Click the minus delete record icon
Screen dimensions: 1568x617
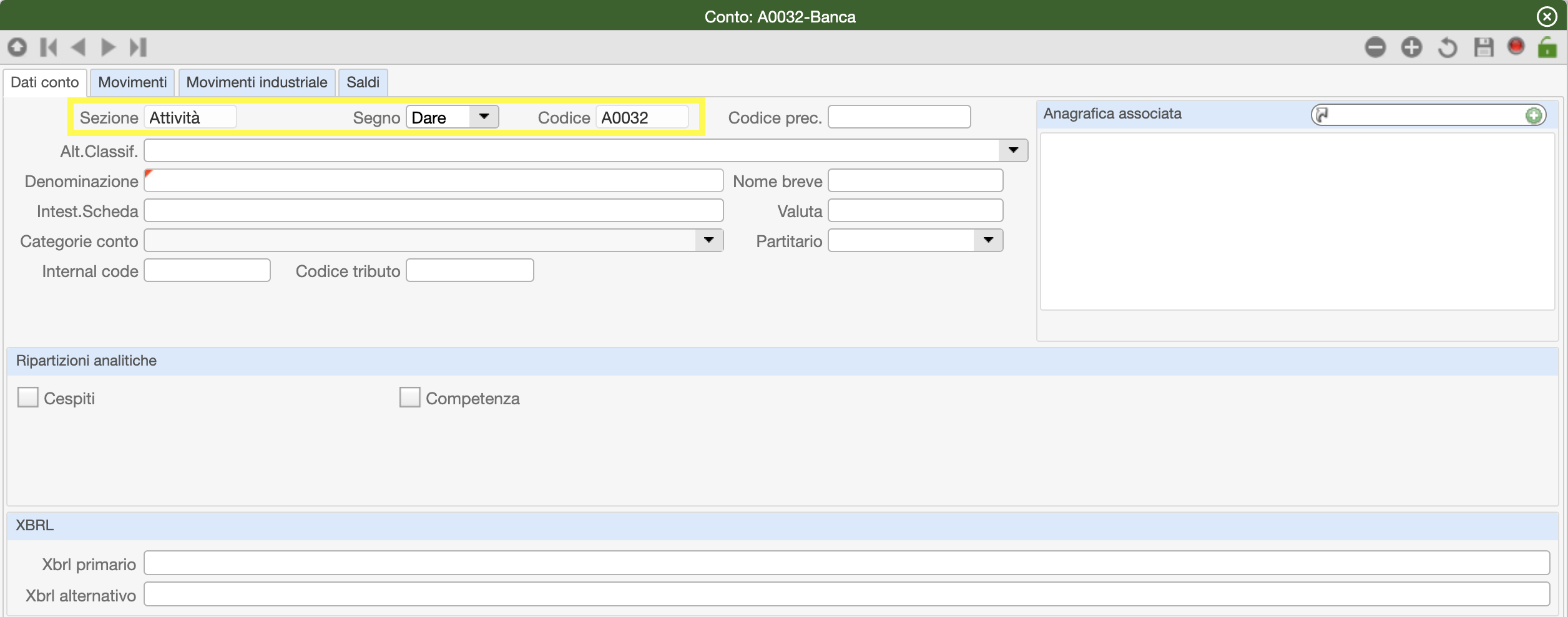pos(1375,47)
